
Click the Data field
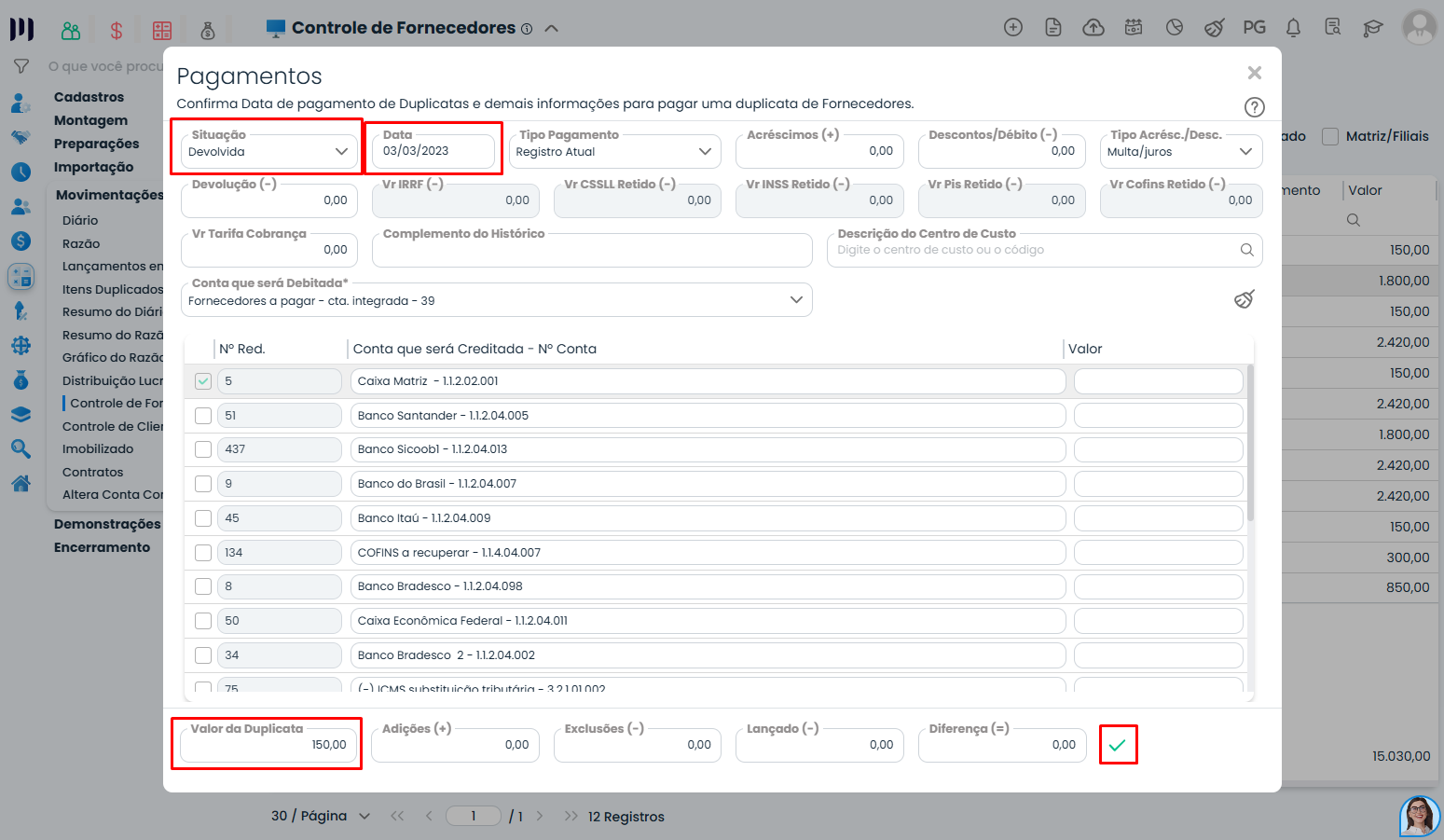point(433,151)
